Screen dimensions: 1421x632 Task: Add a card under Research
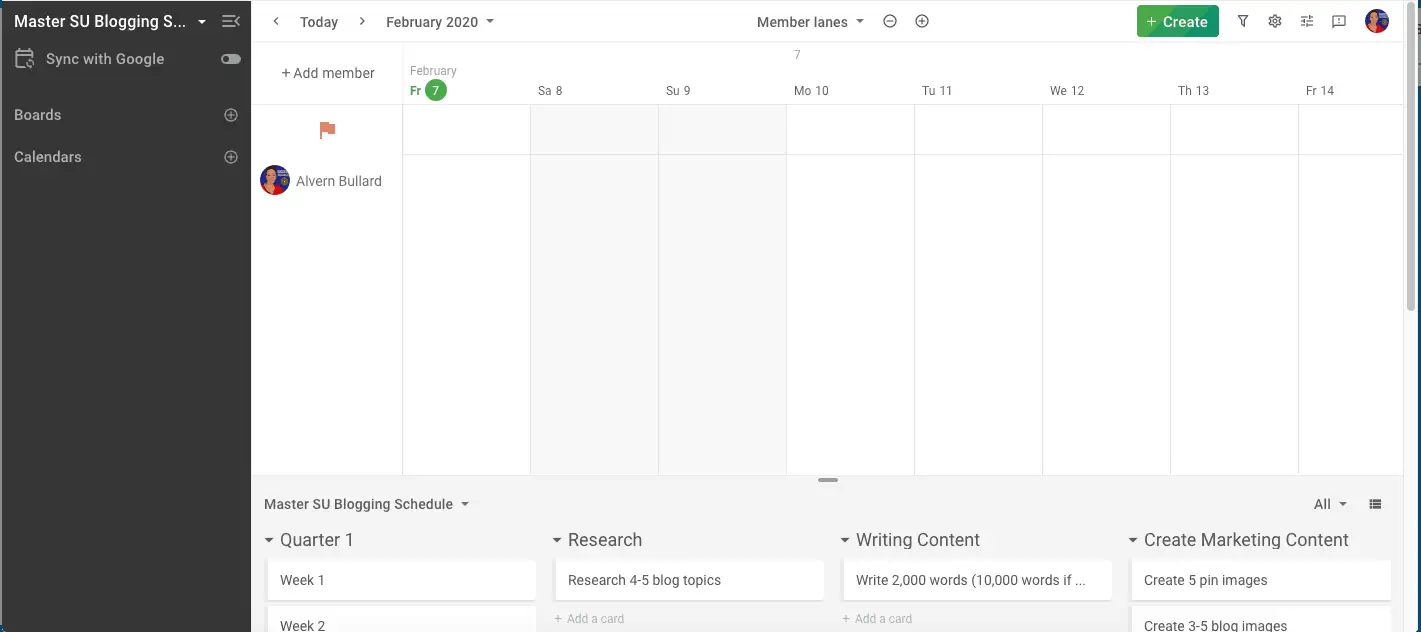(589, 619)
